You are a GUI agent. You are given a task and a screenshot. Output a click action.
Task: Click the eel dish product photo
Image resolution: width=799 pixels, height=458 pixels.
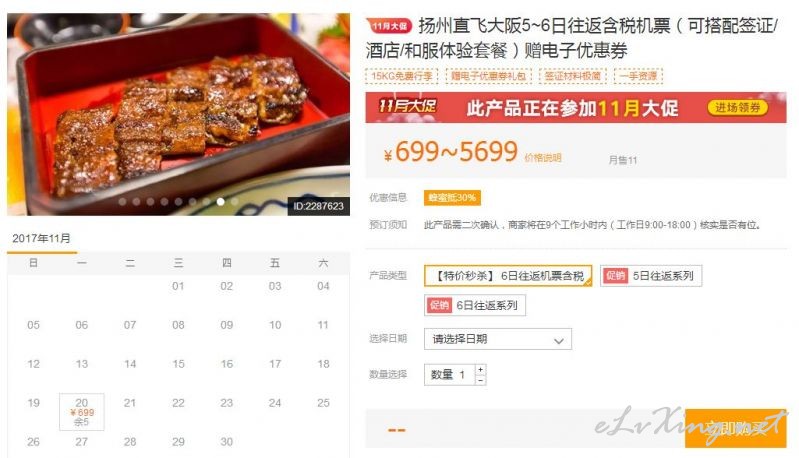(x=178, y=114)
